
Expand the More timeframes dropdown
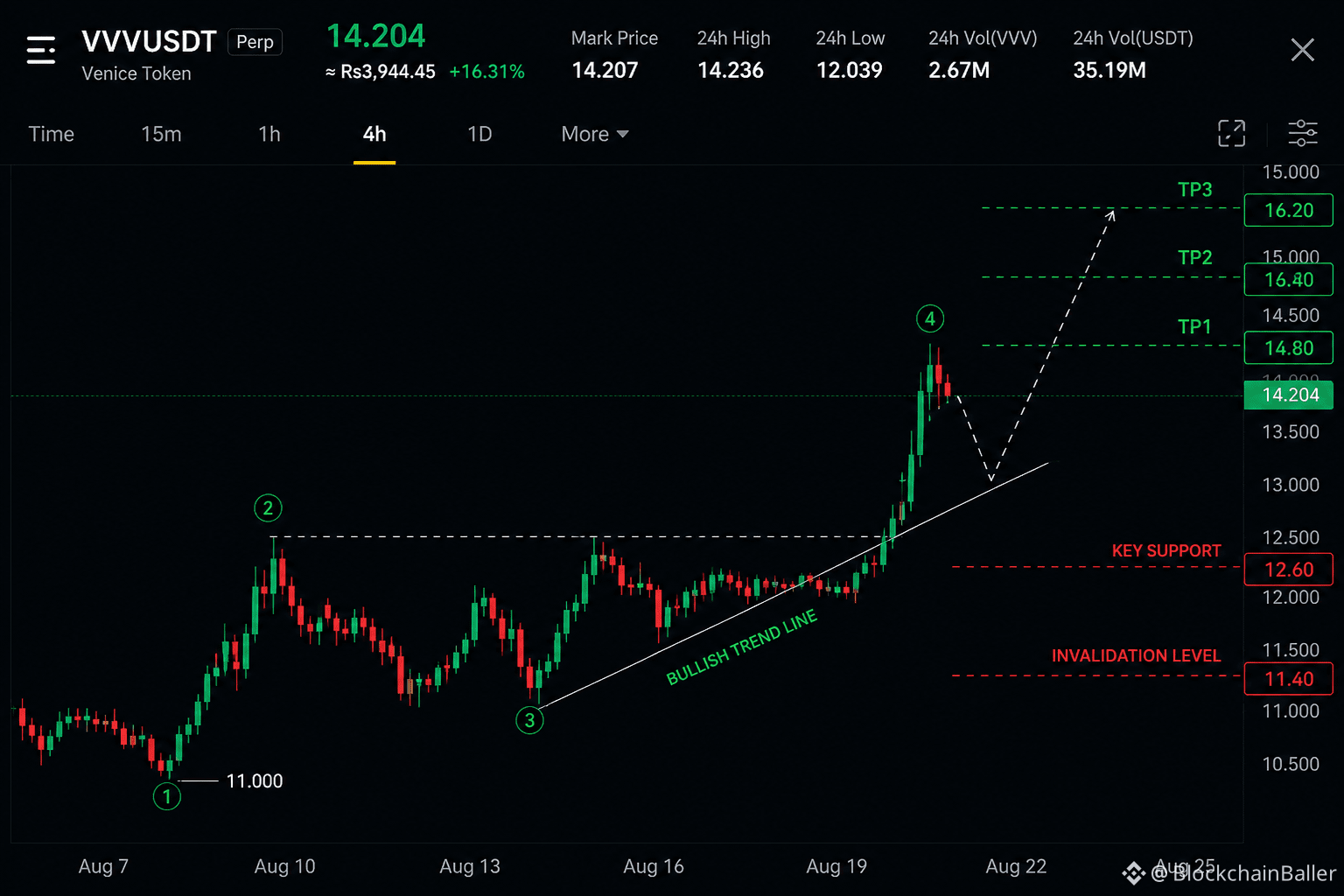[x=595, y=134]
